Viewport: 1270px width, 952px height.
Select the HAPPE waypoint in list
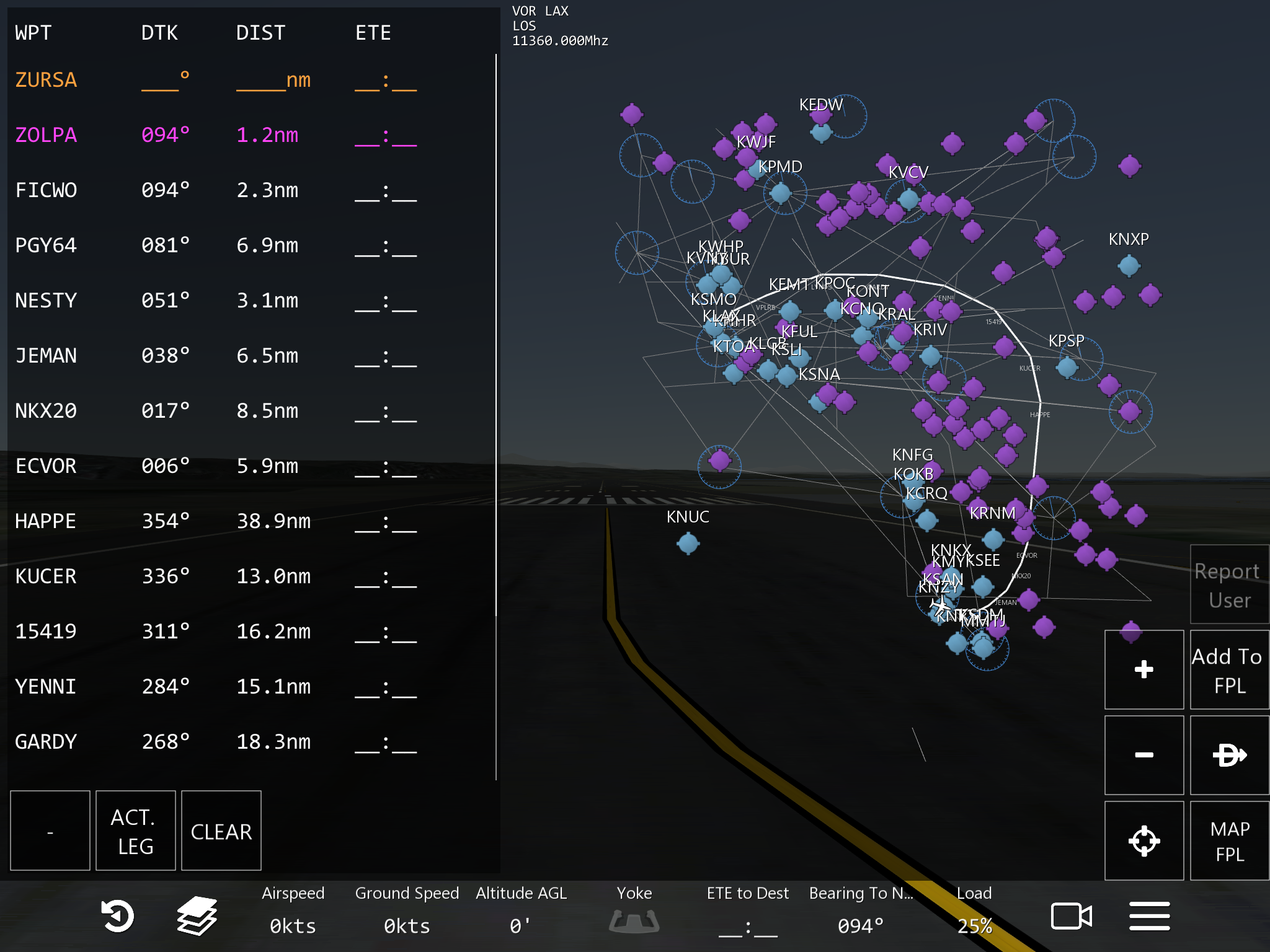[x=46, y=521]
